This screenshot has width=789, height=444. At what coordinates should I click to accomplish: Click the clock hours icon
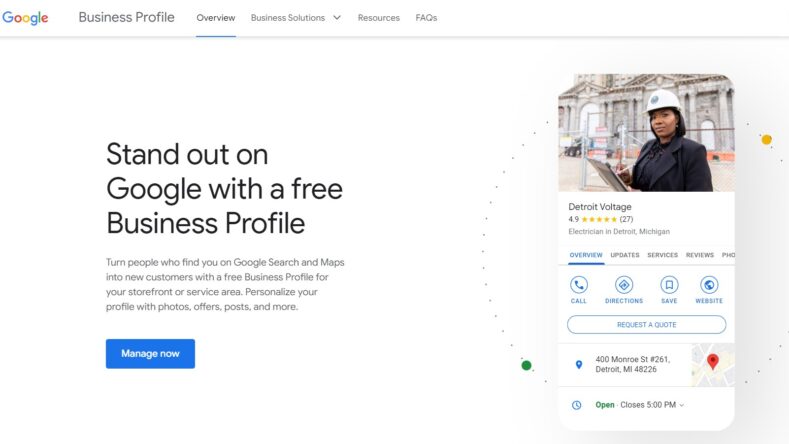click(x=576, y=405)
